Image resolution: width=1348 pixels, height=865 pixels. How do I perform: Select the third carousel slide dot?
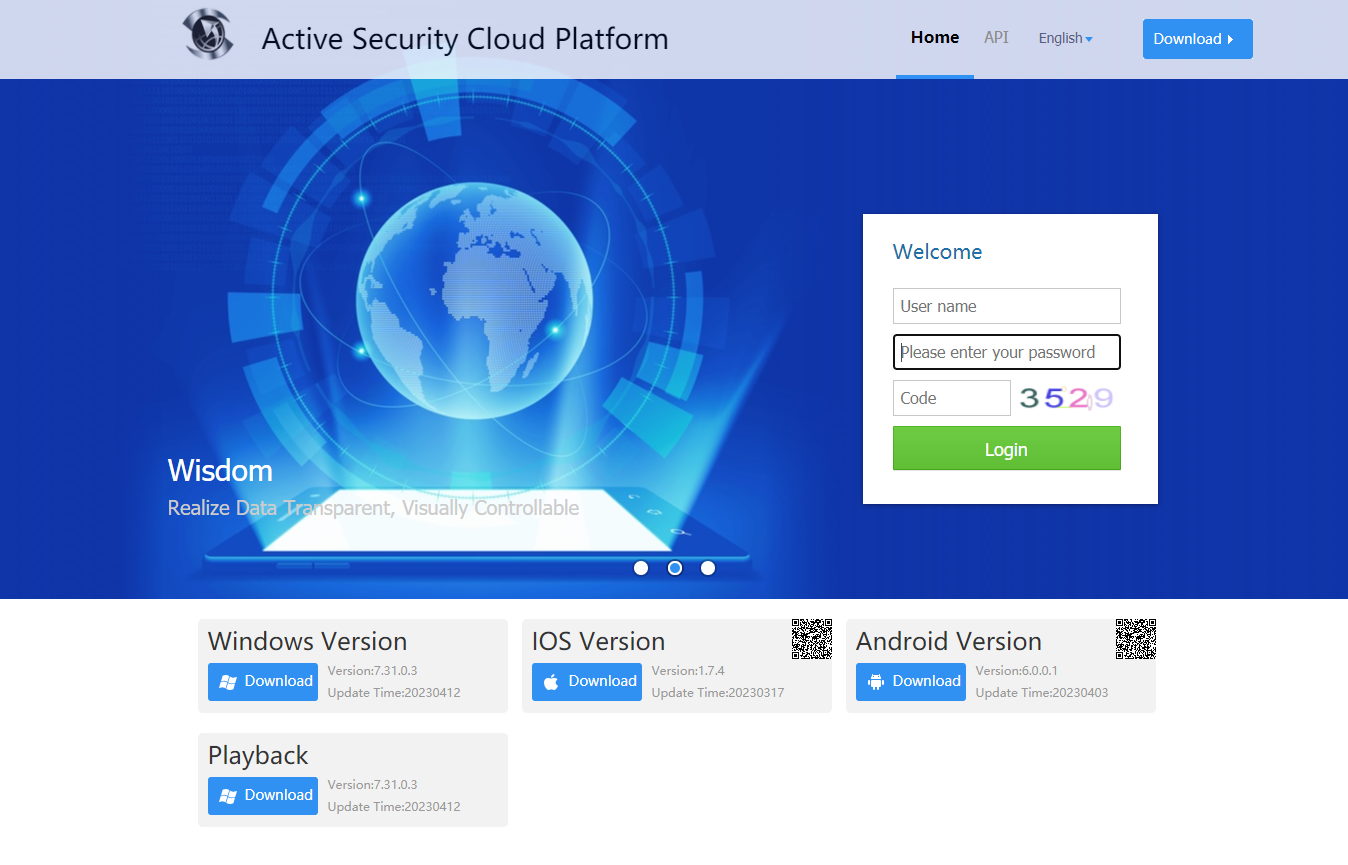click(x=708, y=568)
